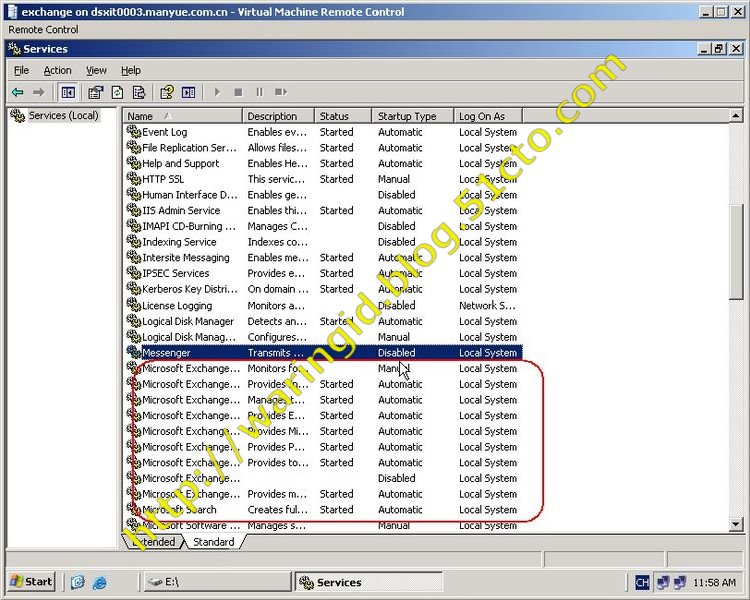Viewport: 750px width, 600px height.
Task: Select Services (Local) tree node
Action: (62, 115)
